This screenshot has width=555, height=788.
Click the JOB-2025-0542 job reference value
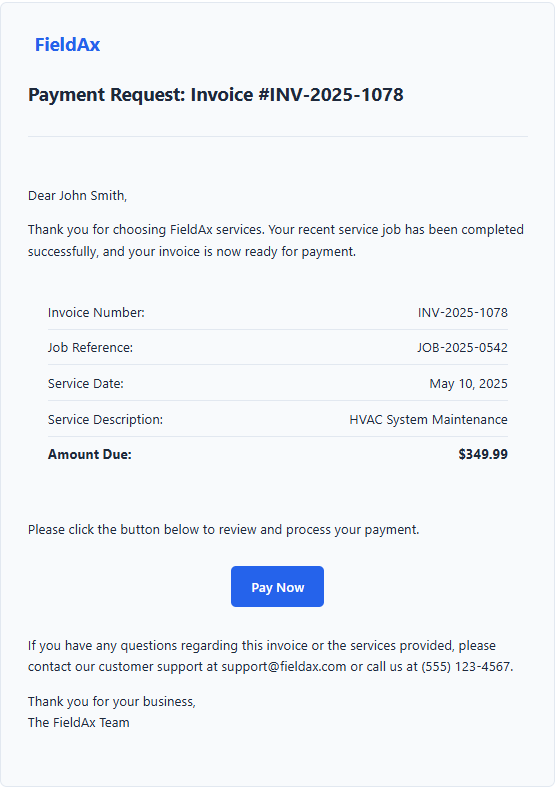(462, 348)
